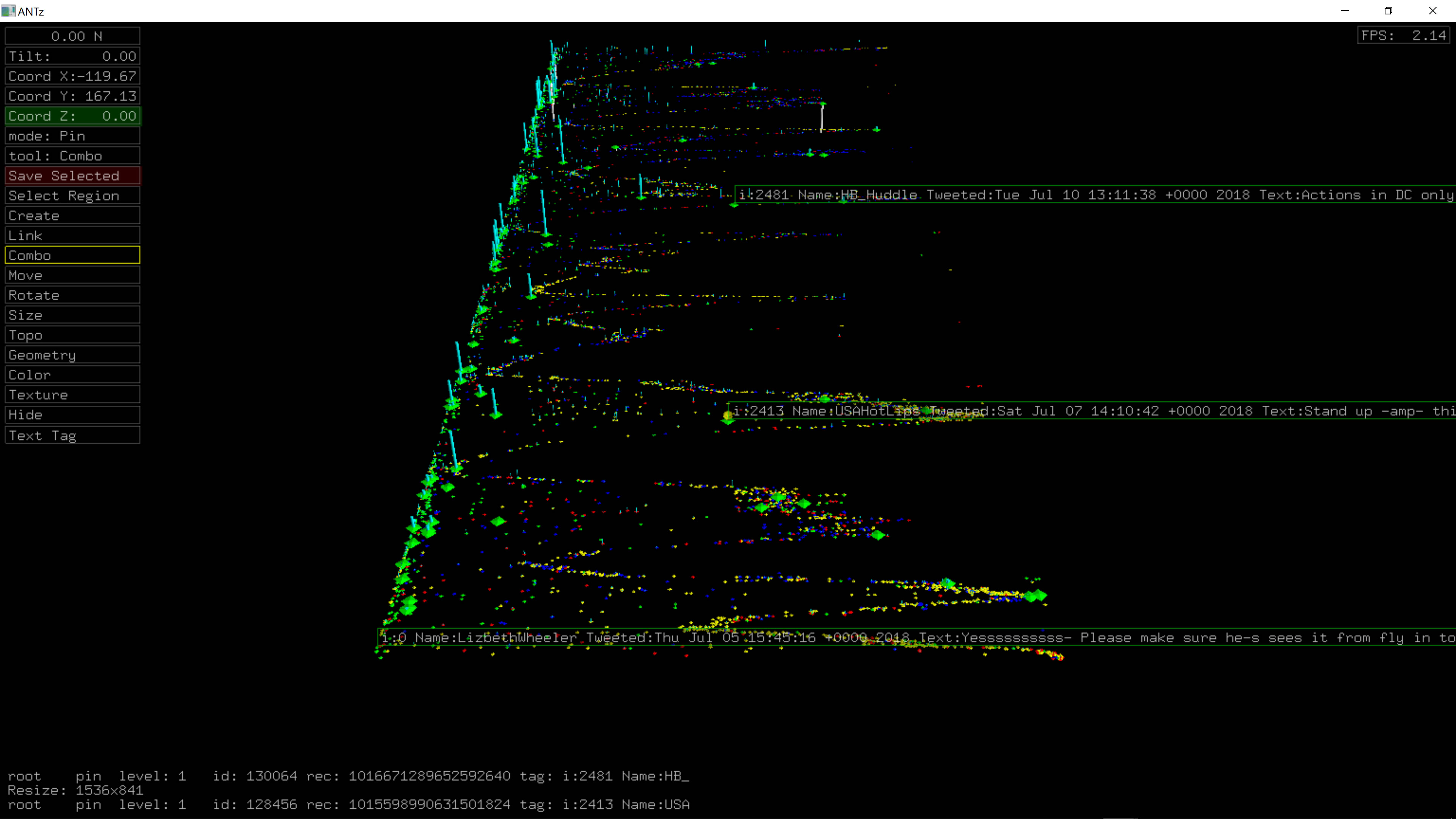Click the Color tool button
Viewport: 1456px width, 819px height.
(72, 375)
